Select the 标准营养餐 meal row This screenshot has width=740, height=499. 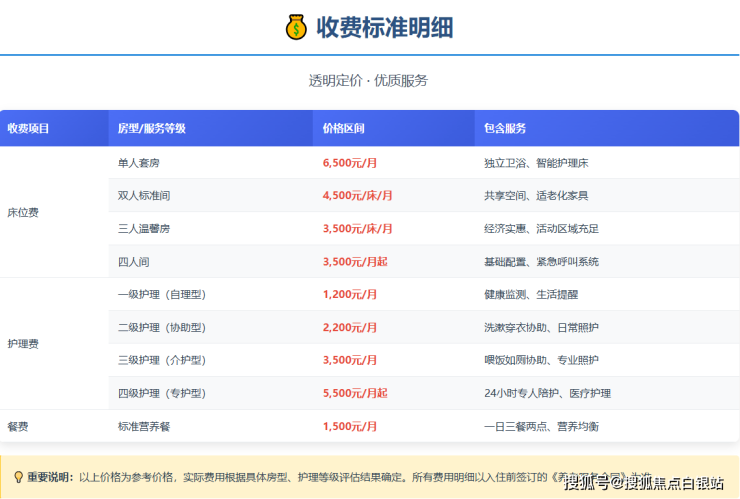tap(144, 426)
